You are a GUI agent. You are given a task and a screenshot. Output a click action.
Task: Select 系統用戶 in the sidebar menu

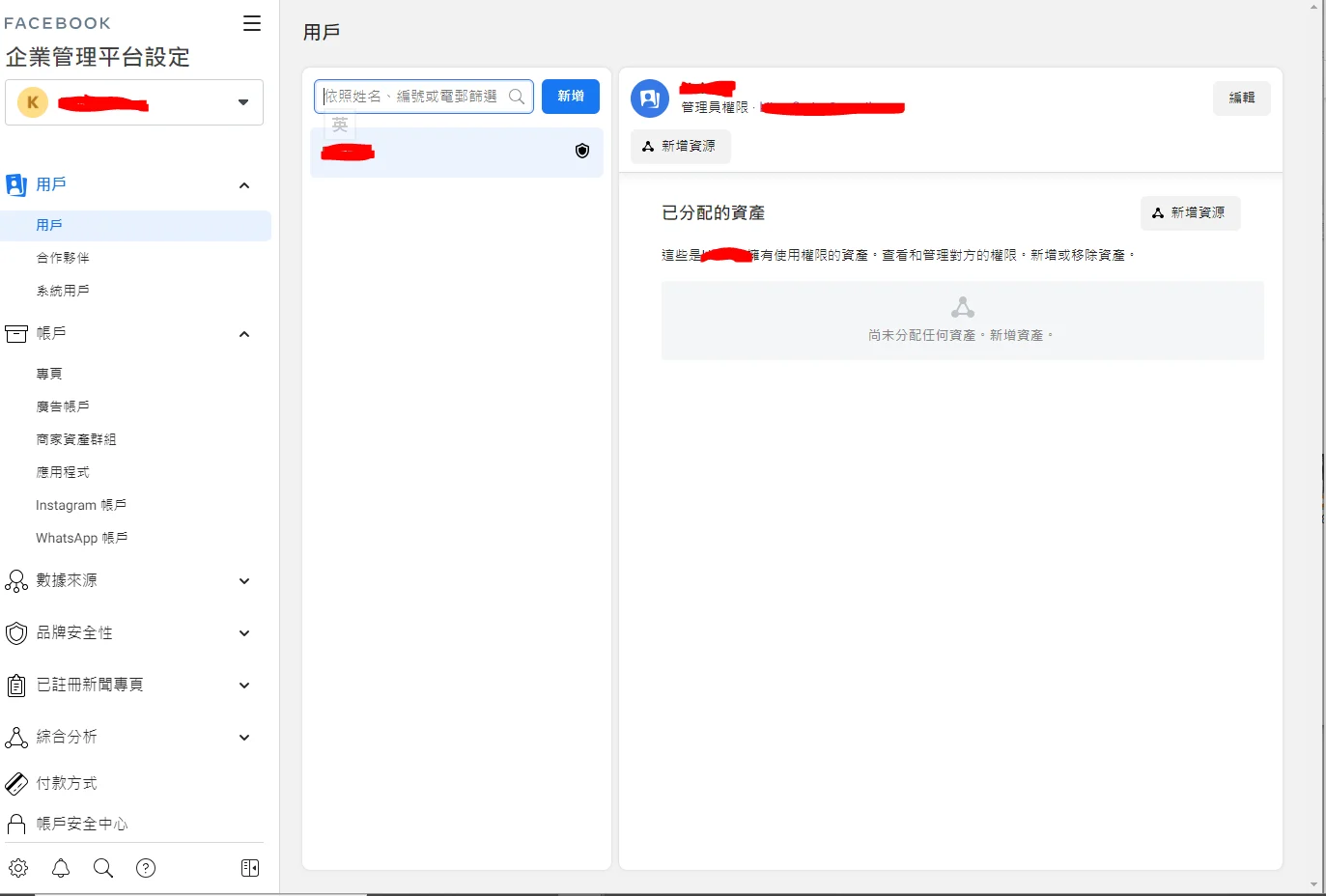[63, 289]
